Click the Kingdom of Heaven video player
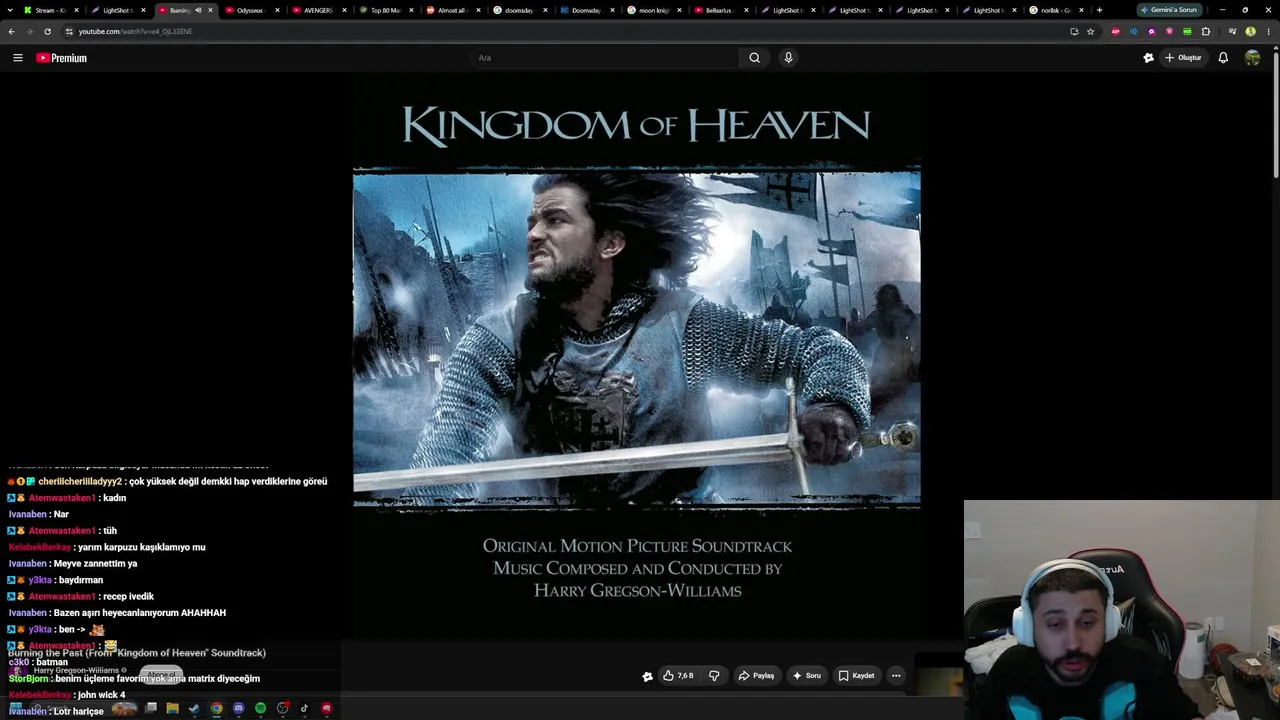 tap(637, 357)
